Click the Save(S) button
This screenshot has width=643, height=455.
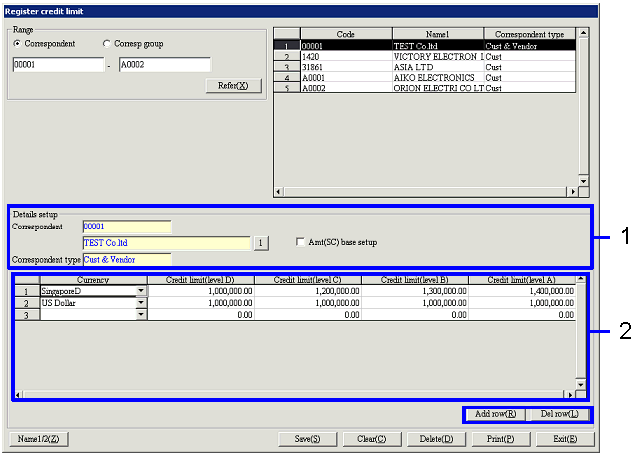point(307,438)
